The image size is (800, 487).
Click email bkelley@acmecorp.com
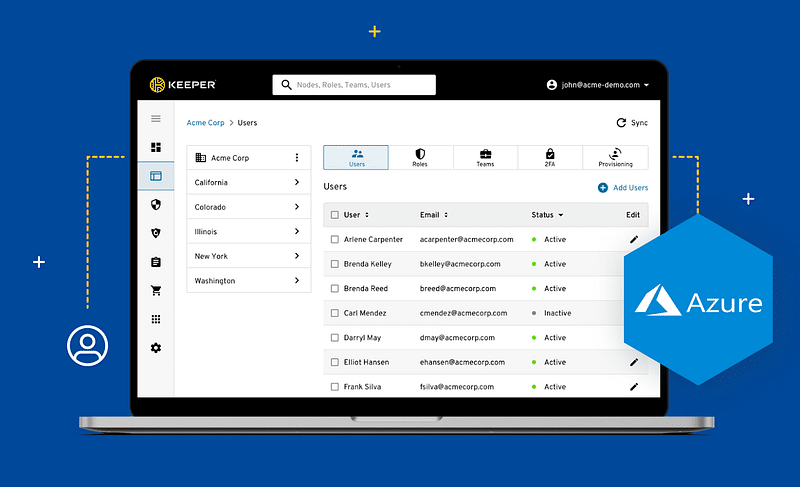(x=460, y=264)
